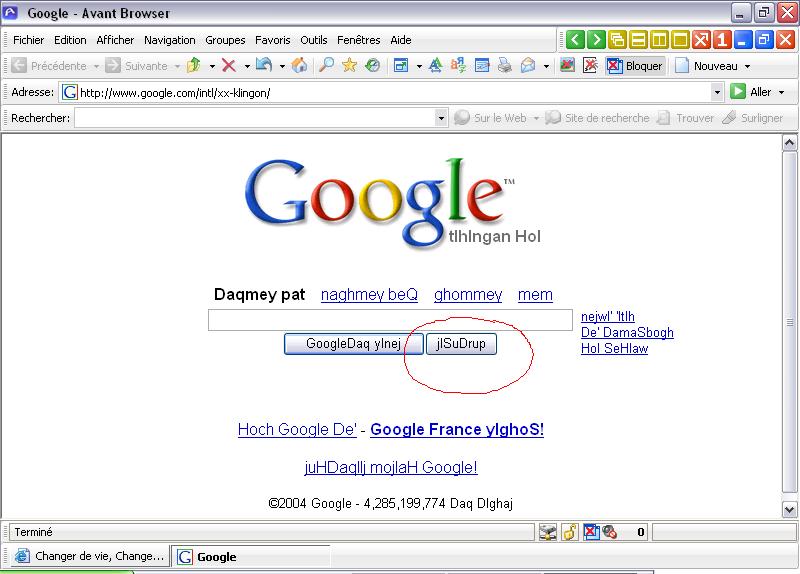Open the naghmey beQ link
800x574 pixels.
[369, 294]
